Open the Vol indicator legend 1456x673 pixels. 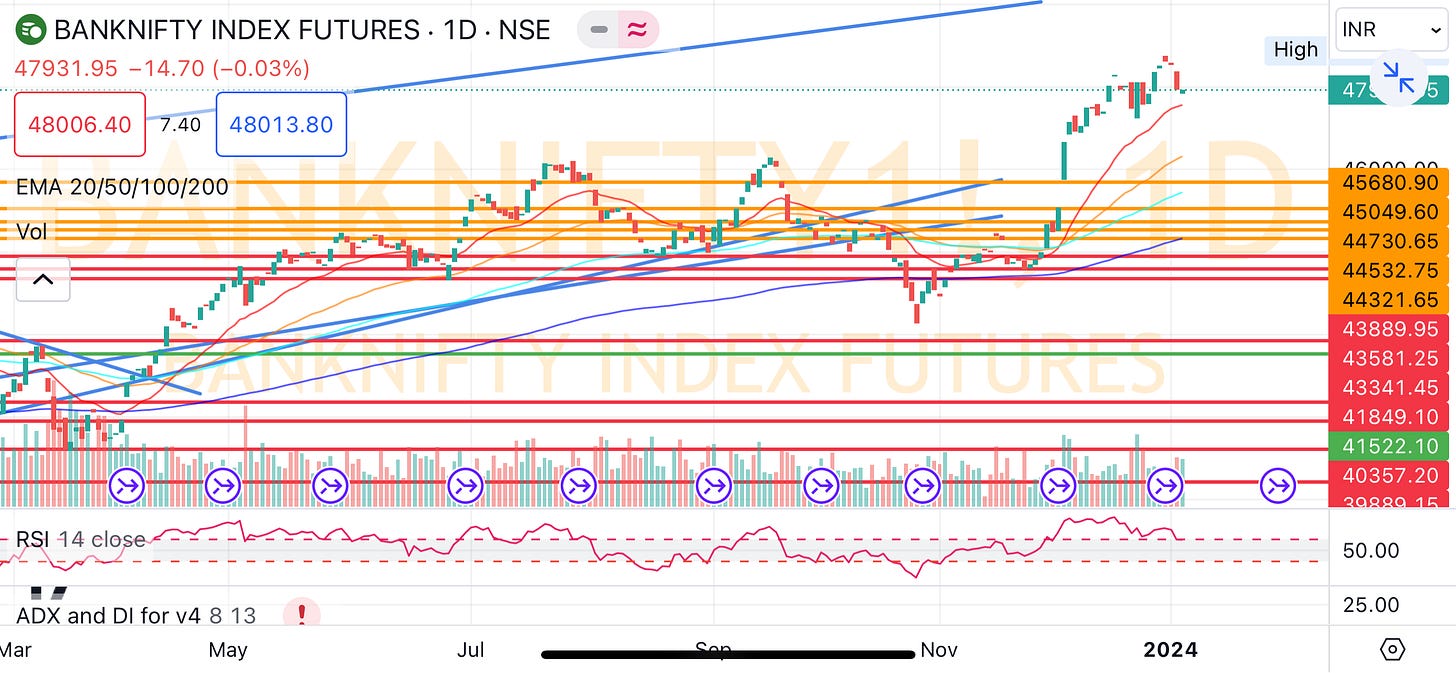[32, 232]
